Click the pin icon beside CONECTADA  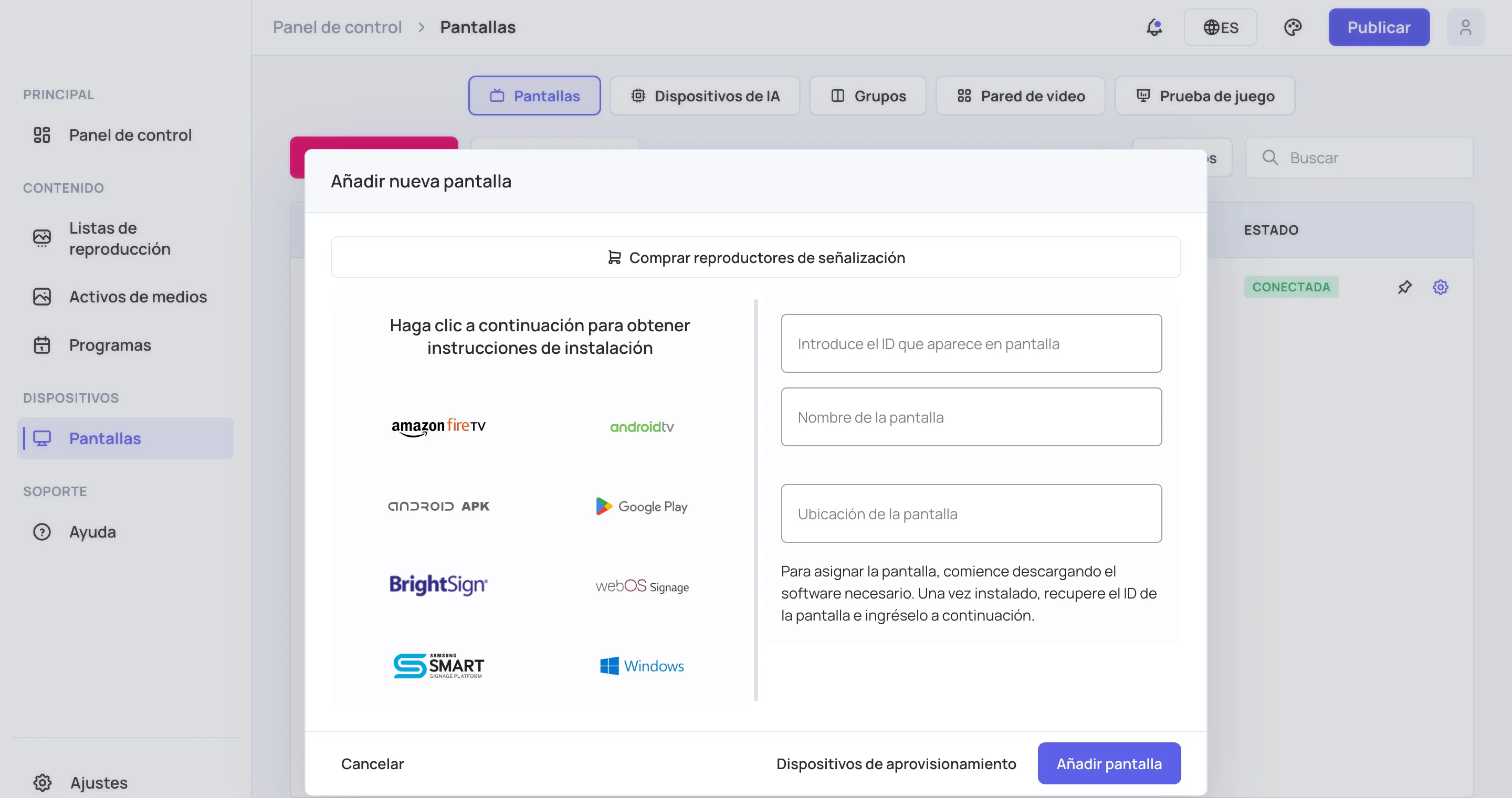pyautogui.click(x=1404, y=288)
